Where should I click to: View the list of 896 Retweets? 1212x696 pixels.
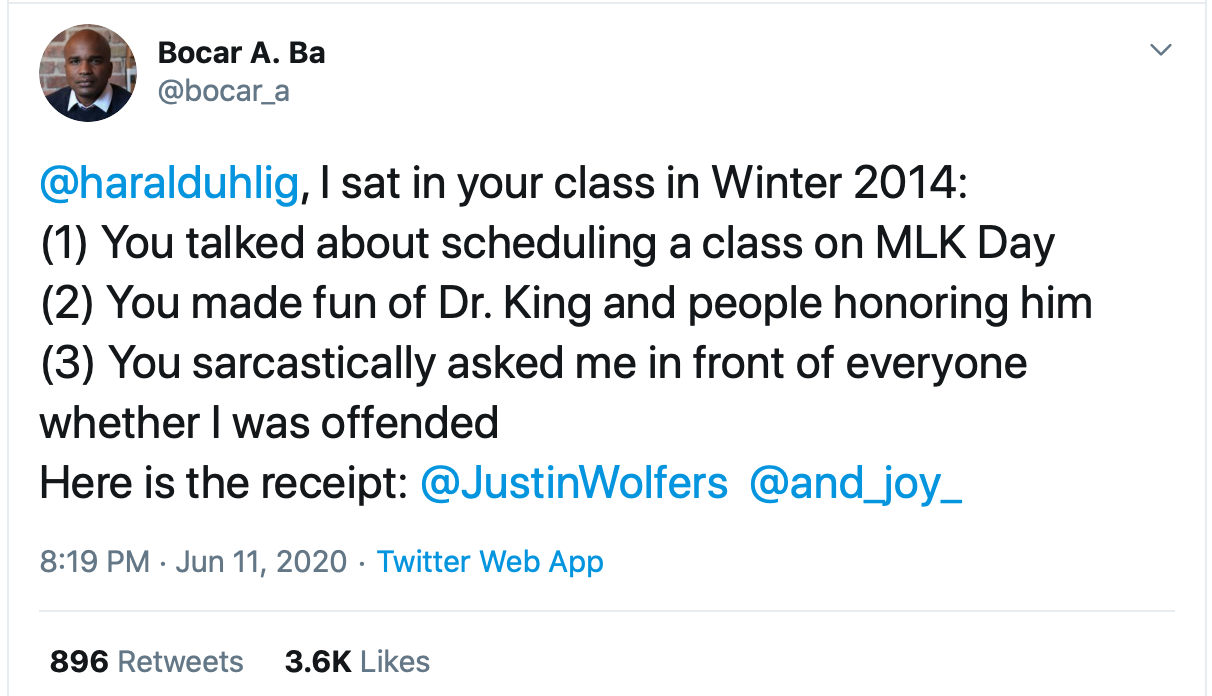click(146, 661)
